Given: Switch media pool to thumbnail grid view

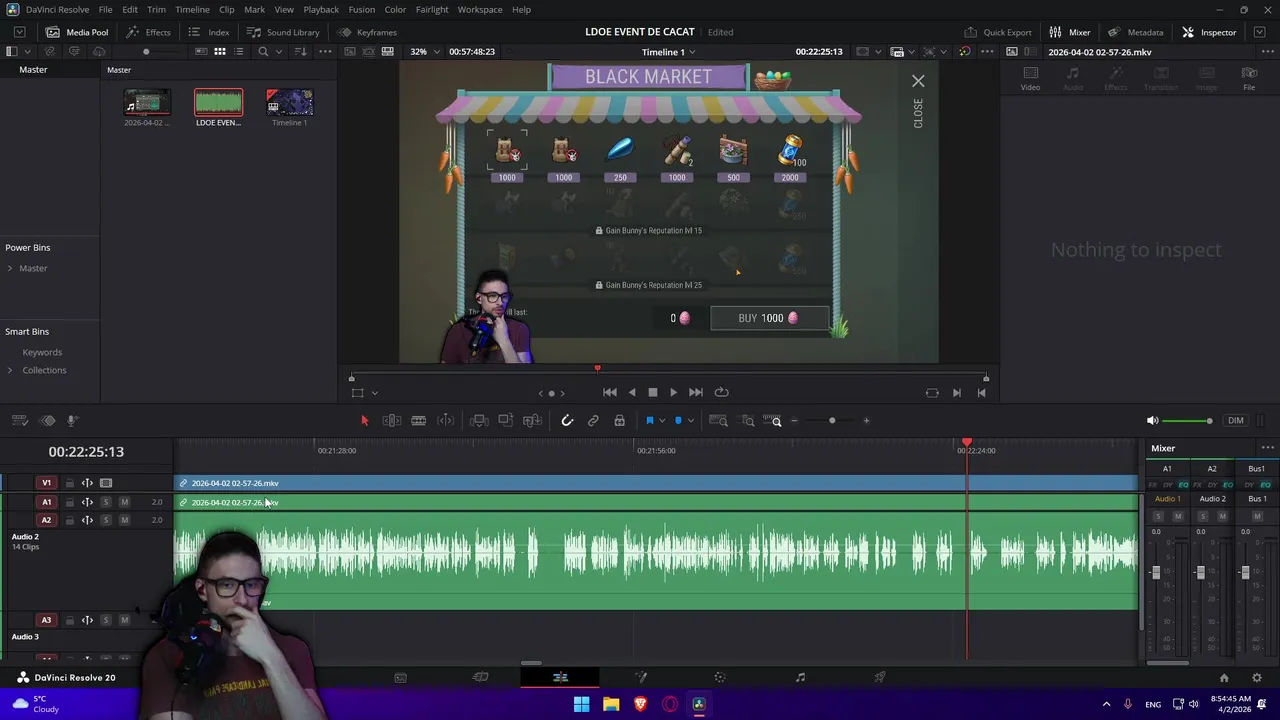Looking at the screenshot, I should pyautogui.click(x=219, y=52).
